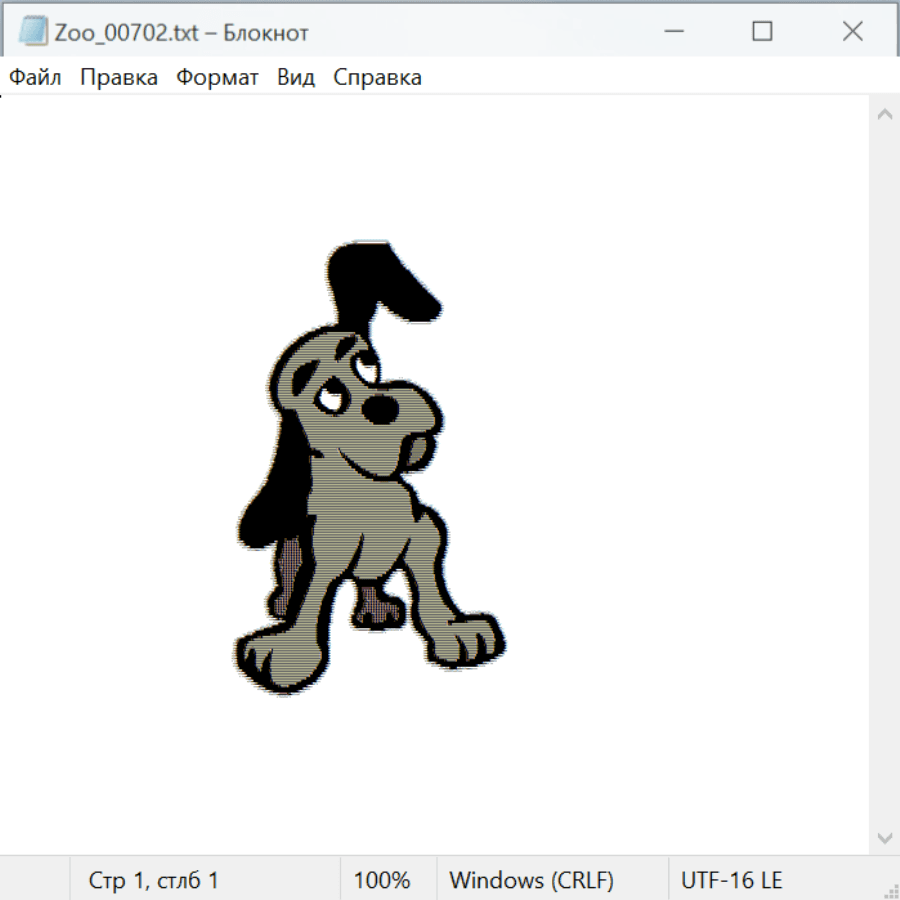Minimize the Notepad window
This screenshot has width=900, height=900.
click(x=671, y=32)
